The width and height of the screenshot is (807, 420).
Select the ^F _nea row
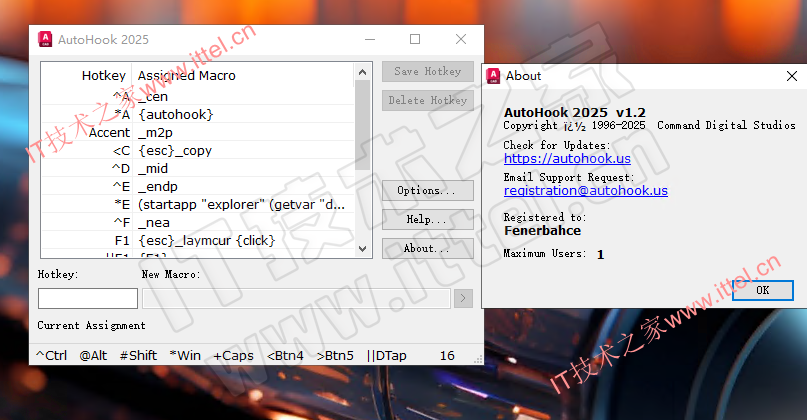point(198,222)
